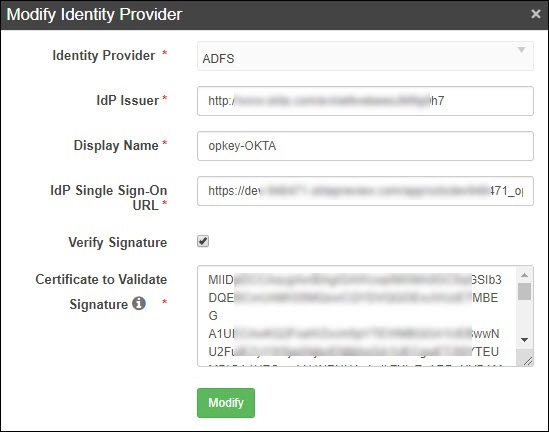Focus the IdP Issuer input field
This screenshot has width=549, height=432.
tap(365, 101)
